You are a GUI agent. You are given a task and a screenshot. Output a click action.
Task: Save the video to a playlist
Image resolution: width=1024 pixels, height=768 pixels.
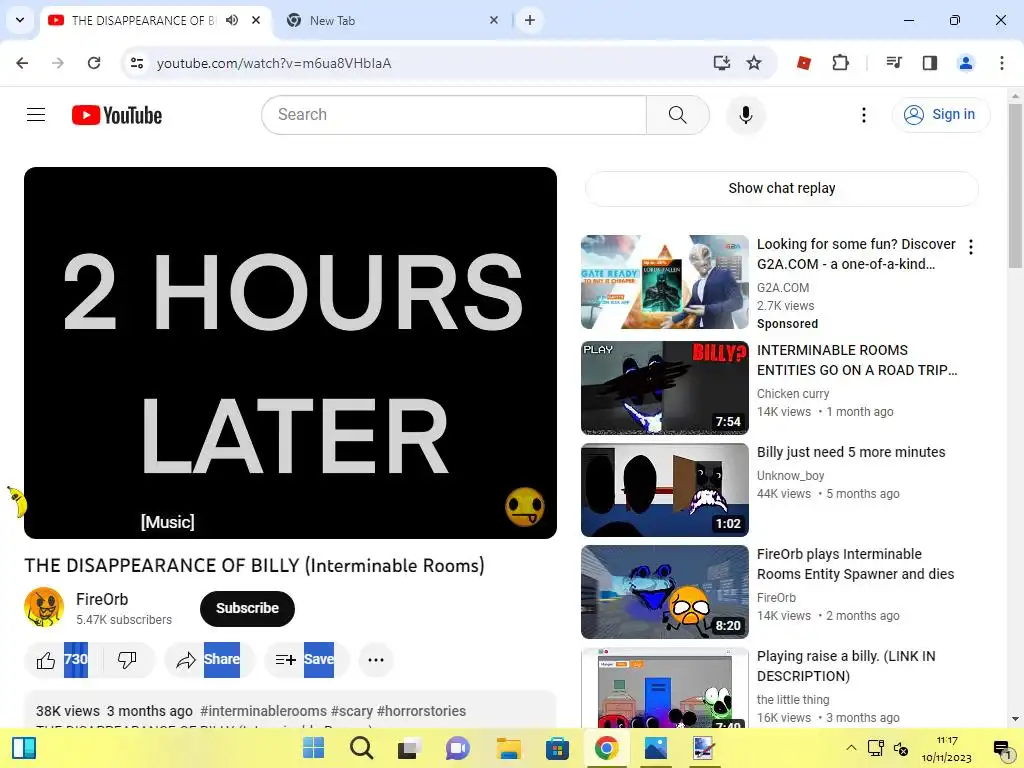(x=306, y=660)
